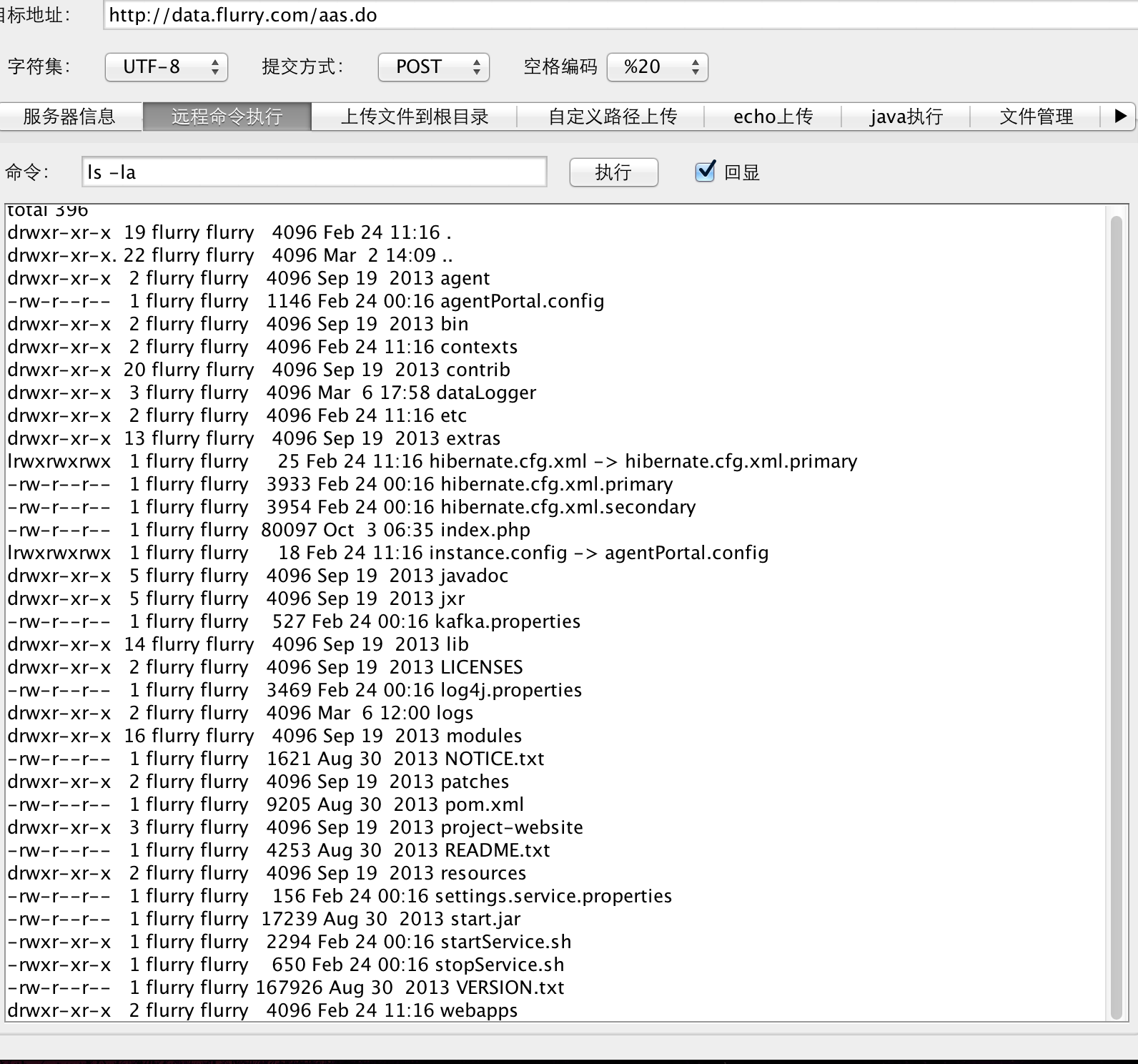Select the agent directory line

[249, 278]
